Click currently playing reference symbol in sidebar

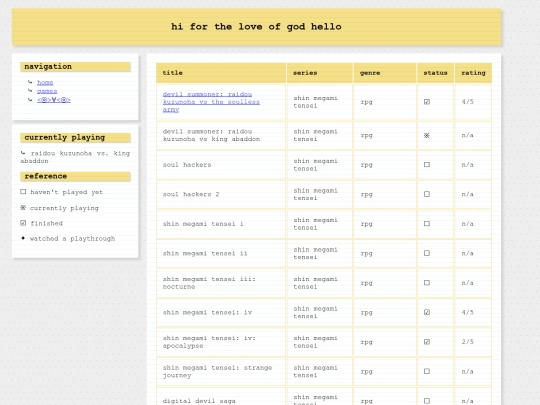coord(23,208)
